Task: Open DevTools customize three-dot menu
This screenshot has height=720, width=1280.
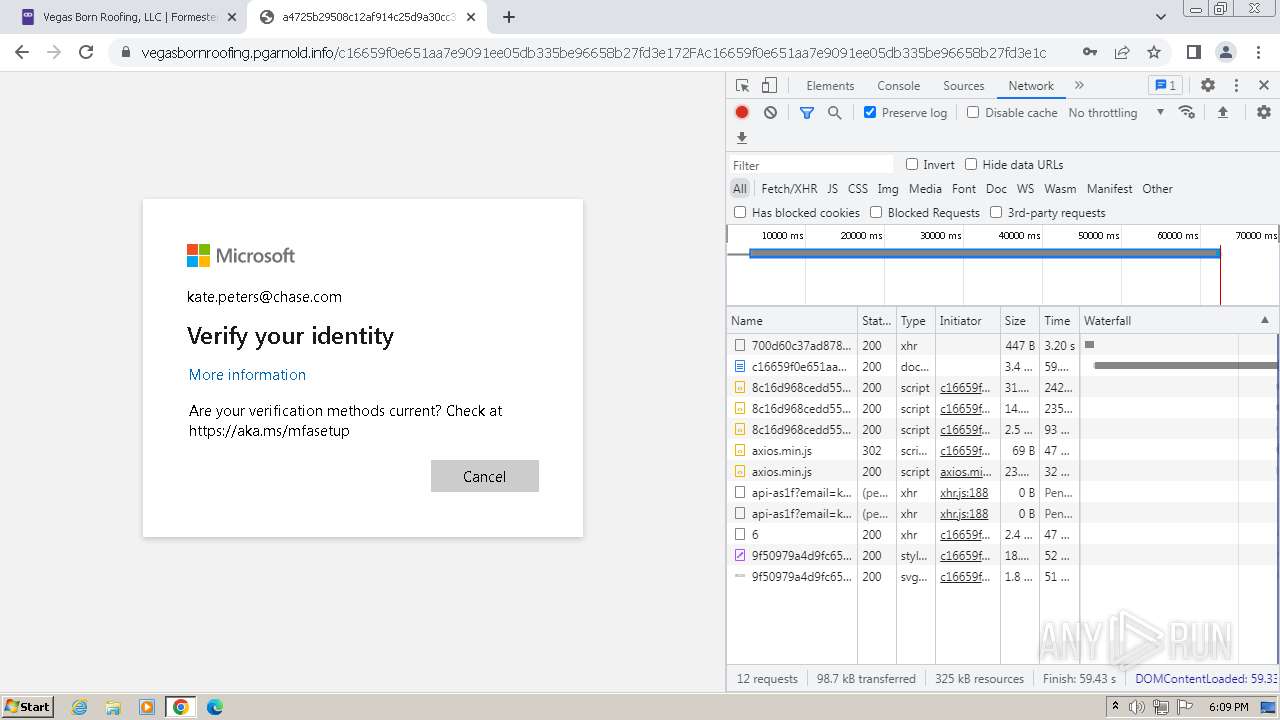Action: click(x=1236, y=86)
